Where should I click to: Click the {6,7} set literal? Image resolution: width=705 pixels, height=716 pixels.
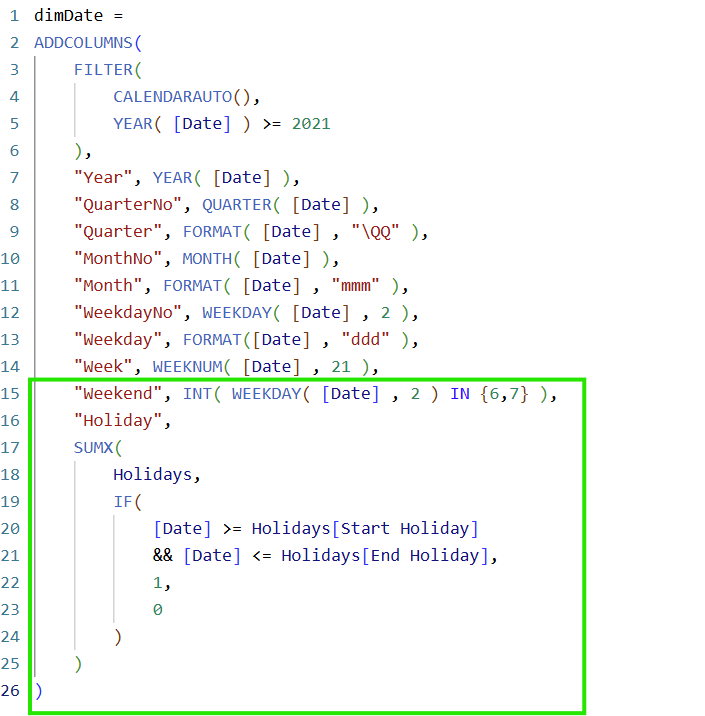pyautogui.click(x=504, y=394)
